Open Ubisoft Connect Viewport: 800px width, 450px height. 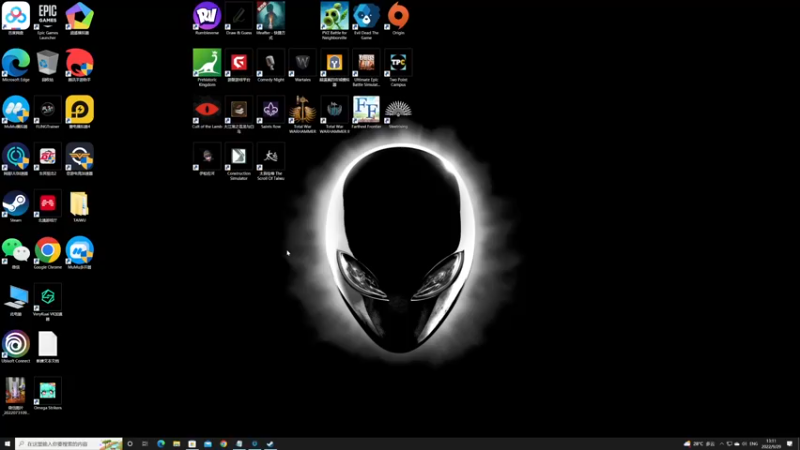16,346
